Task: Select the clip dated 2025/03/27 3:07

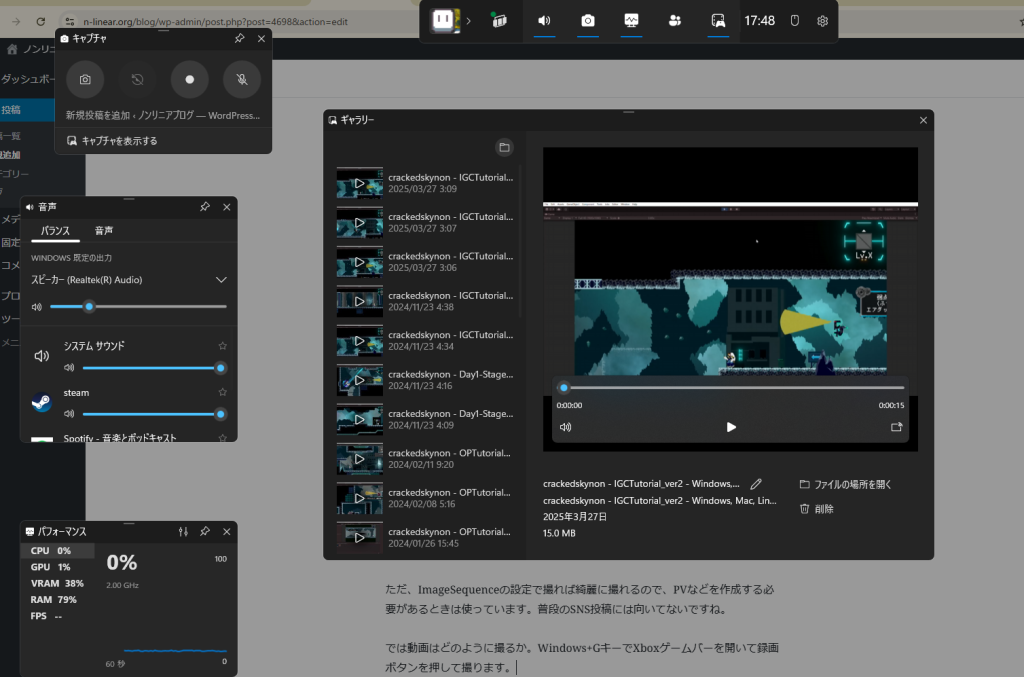Action: tap(426, 223)
